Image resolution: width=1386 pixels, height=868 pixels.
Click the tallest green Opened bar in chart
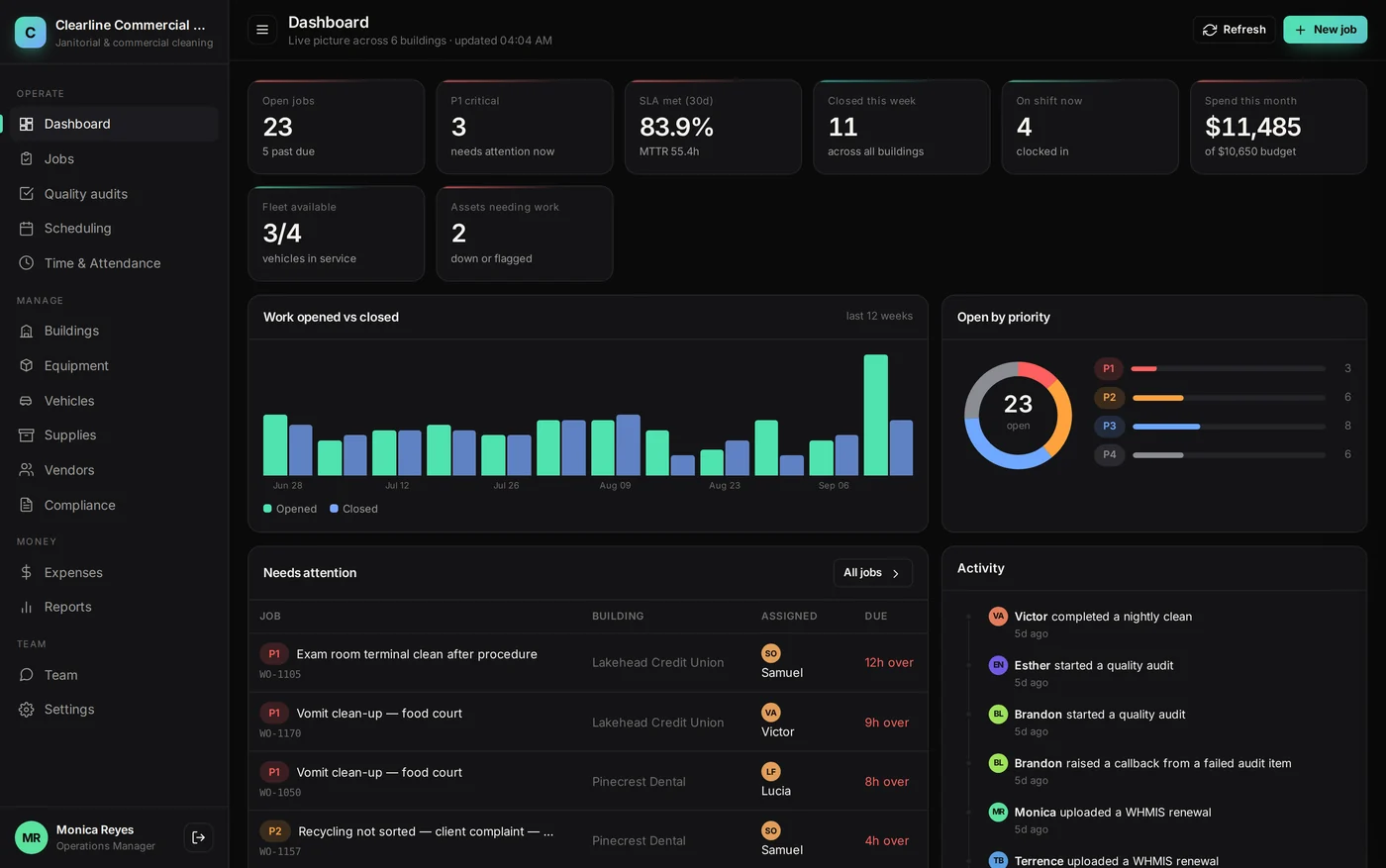875,415
